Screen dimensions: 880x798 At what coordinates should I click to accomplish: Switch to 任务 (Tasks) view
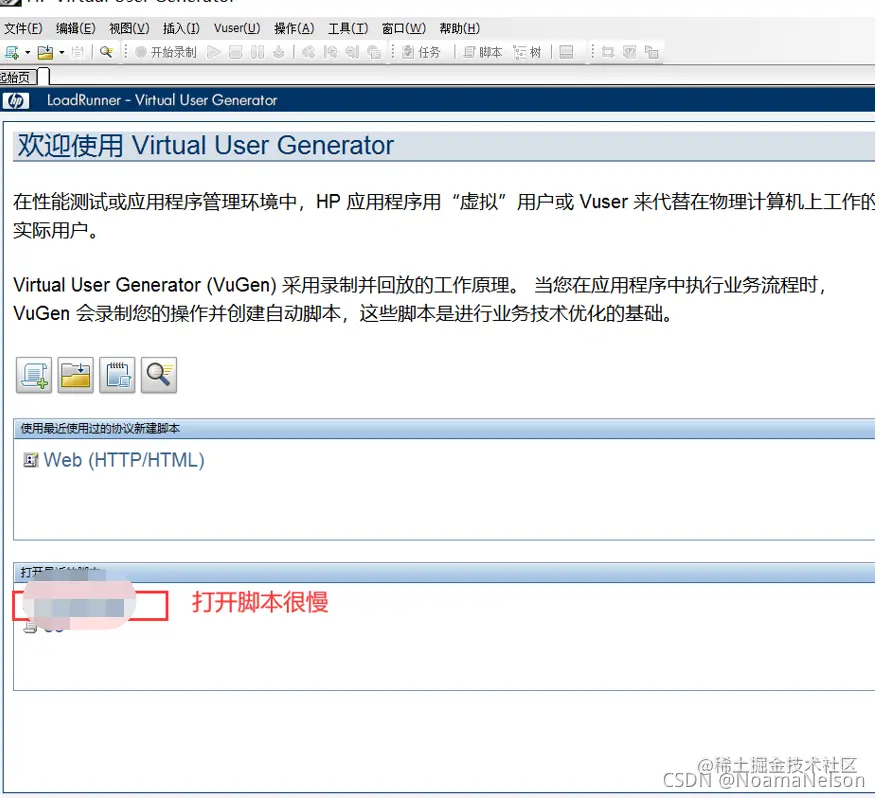(421, 53)
